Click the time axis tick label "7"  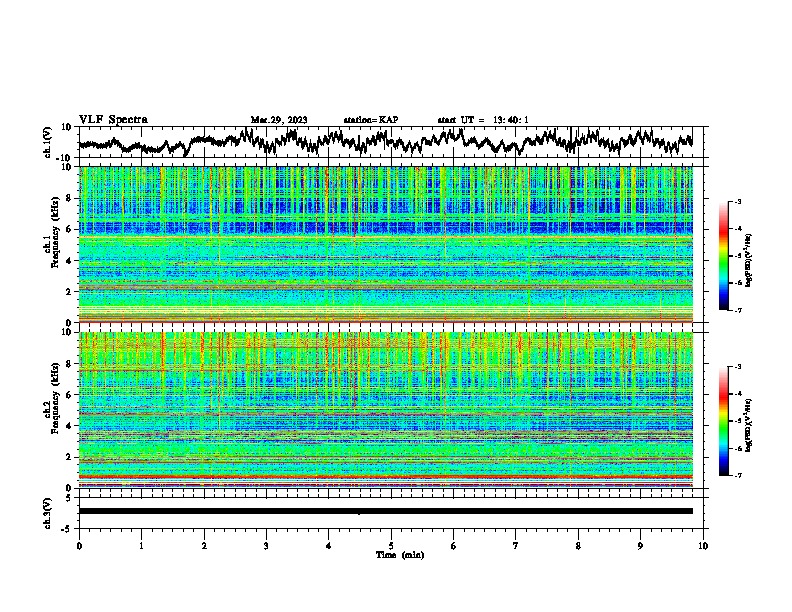click(x=516, y=546)
